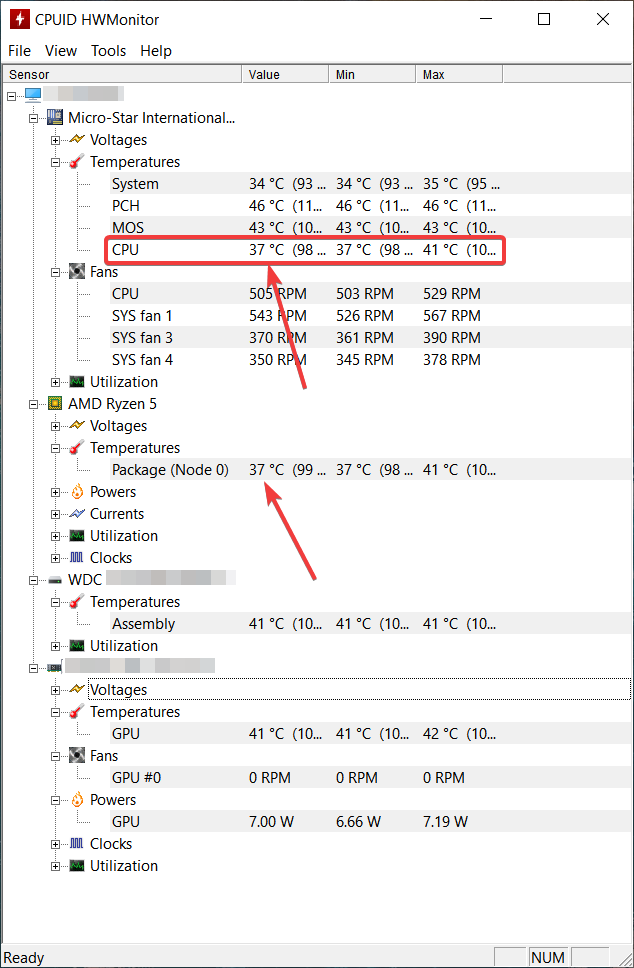This screenshot has height=968, width=634.
Task: Expand Clocks under AMD Ryzen 5
Action: (56, 558)
